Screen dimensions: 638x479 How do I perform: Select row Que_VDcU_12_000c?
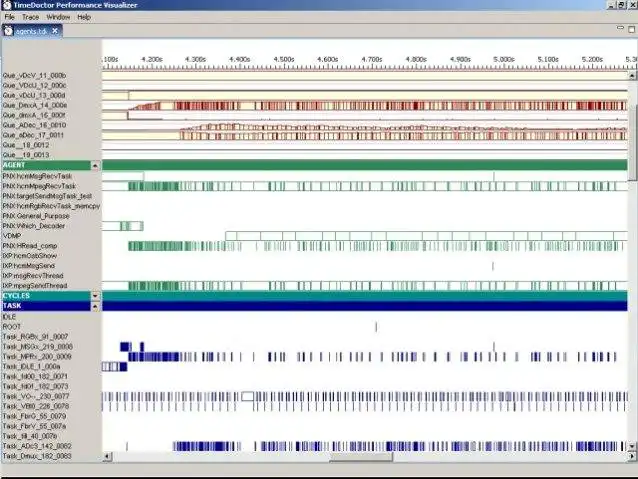tap(34, 85)
